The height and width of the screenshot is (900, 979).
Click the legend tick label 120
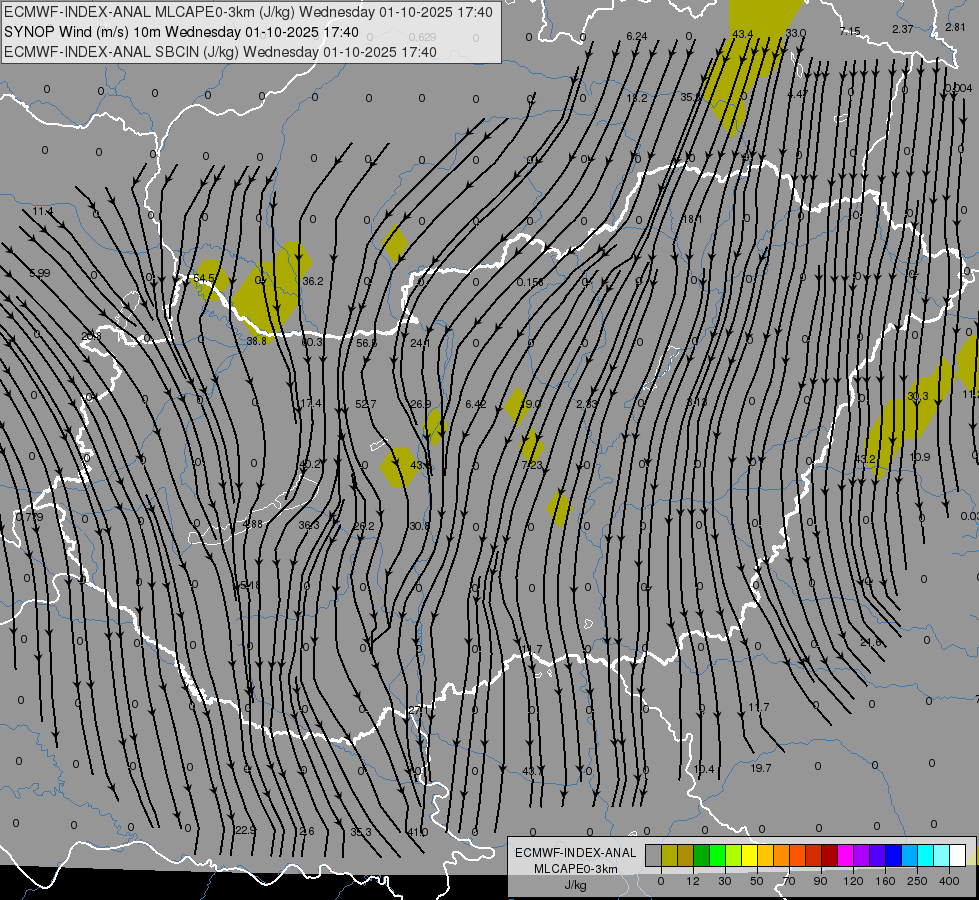[x=853, y=881]
